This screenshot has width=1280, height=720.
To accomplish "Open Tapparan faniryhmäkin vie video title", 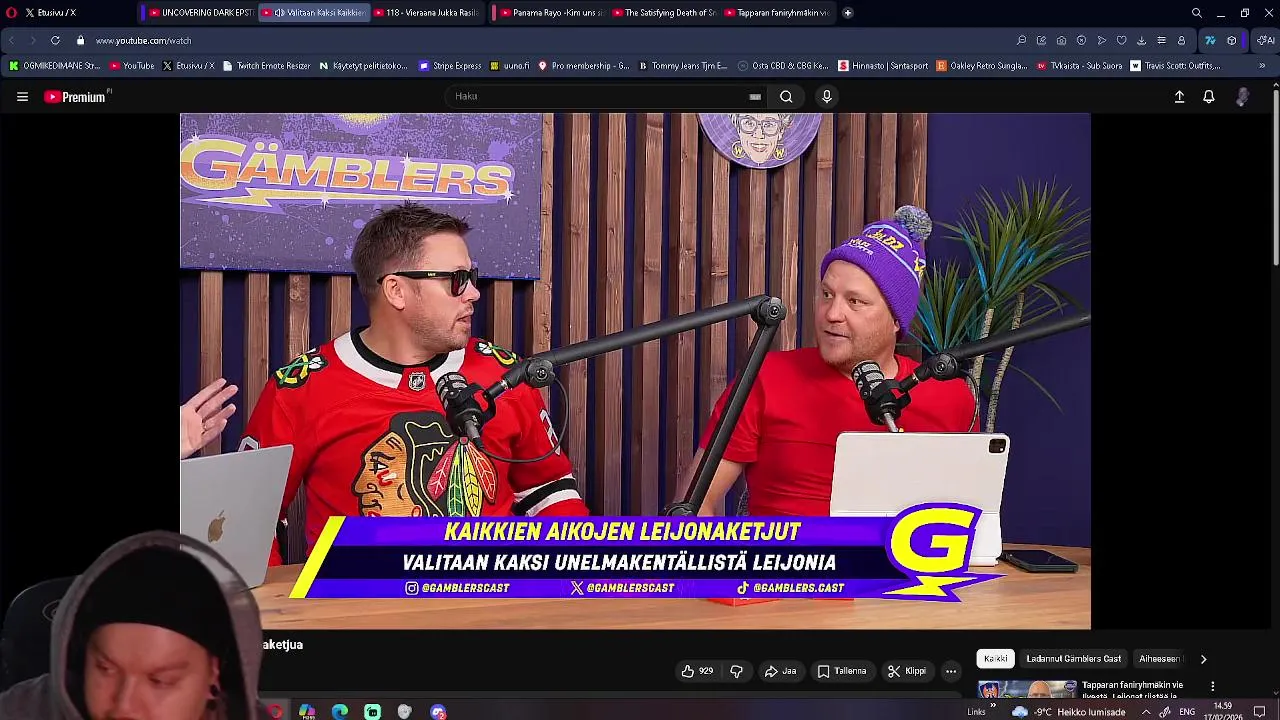I will pos(1132,689).
